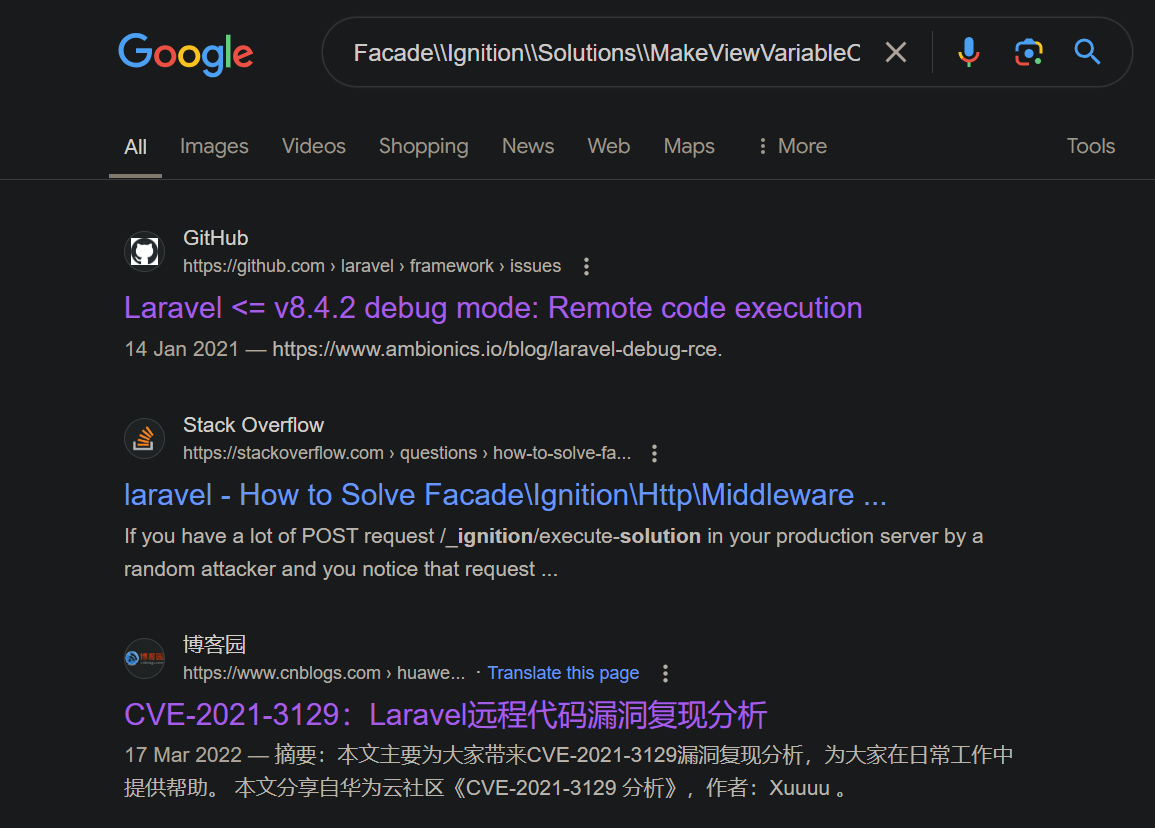This screenshot has width=1155, height=828.
Task: Switch to the Images tab
Action: [214, 146]
